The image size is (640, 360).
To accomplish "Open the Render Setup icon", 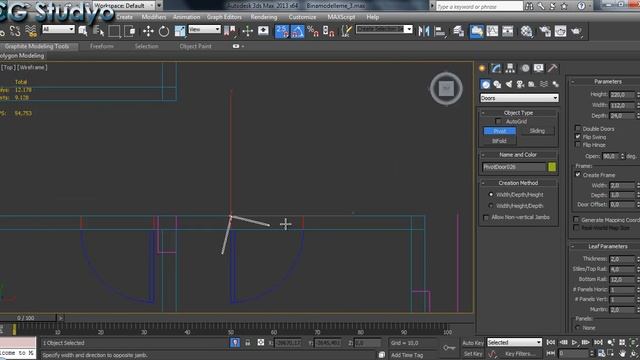I will click(x=545, y=31).
